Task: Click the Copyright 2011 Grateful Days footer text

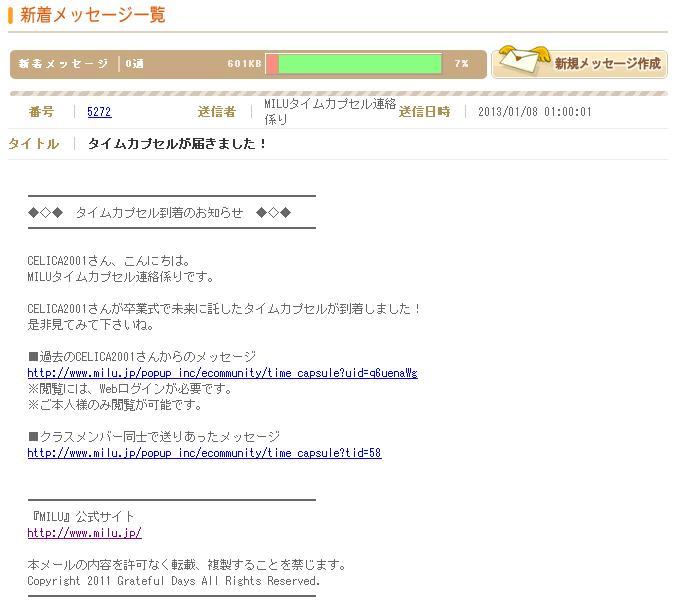Action: pyautogui.click(x=173, y=581)
